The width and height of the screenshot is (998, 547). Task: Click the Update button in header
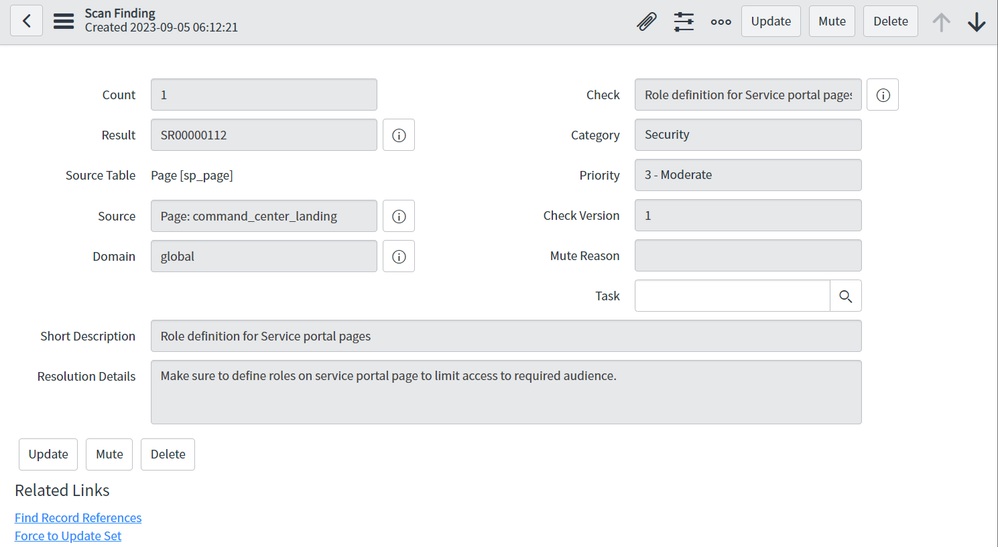[x=771, y=21]
